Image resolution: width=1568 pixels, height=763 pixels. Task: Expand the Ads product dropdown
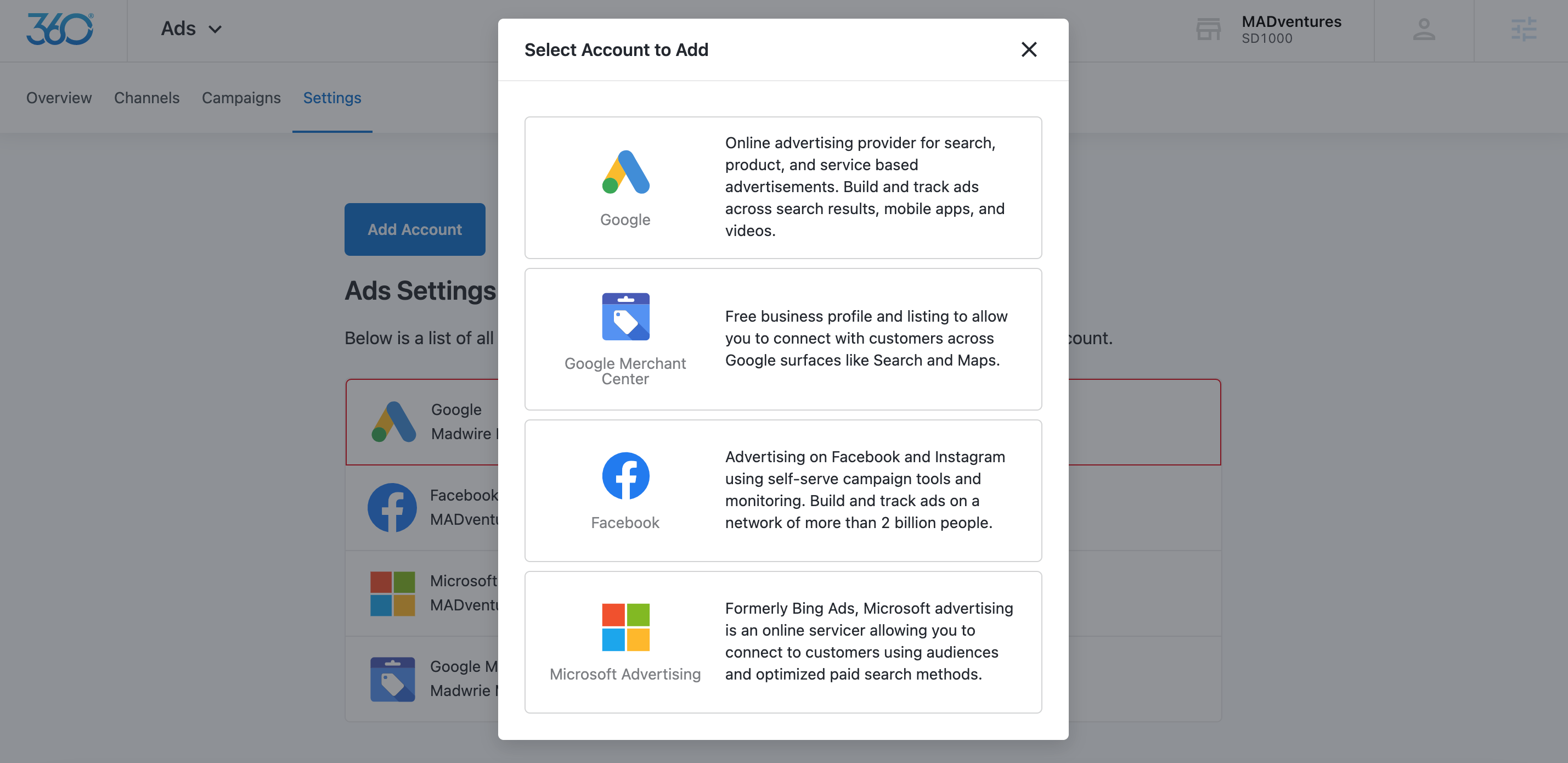pos(191,29)
